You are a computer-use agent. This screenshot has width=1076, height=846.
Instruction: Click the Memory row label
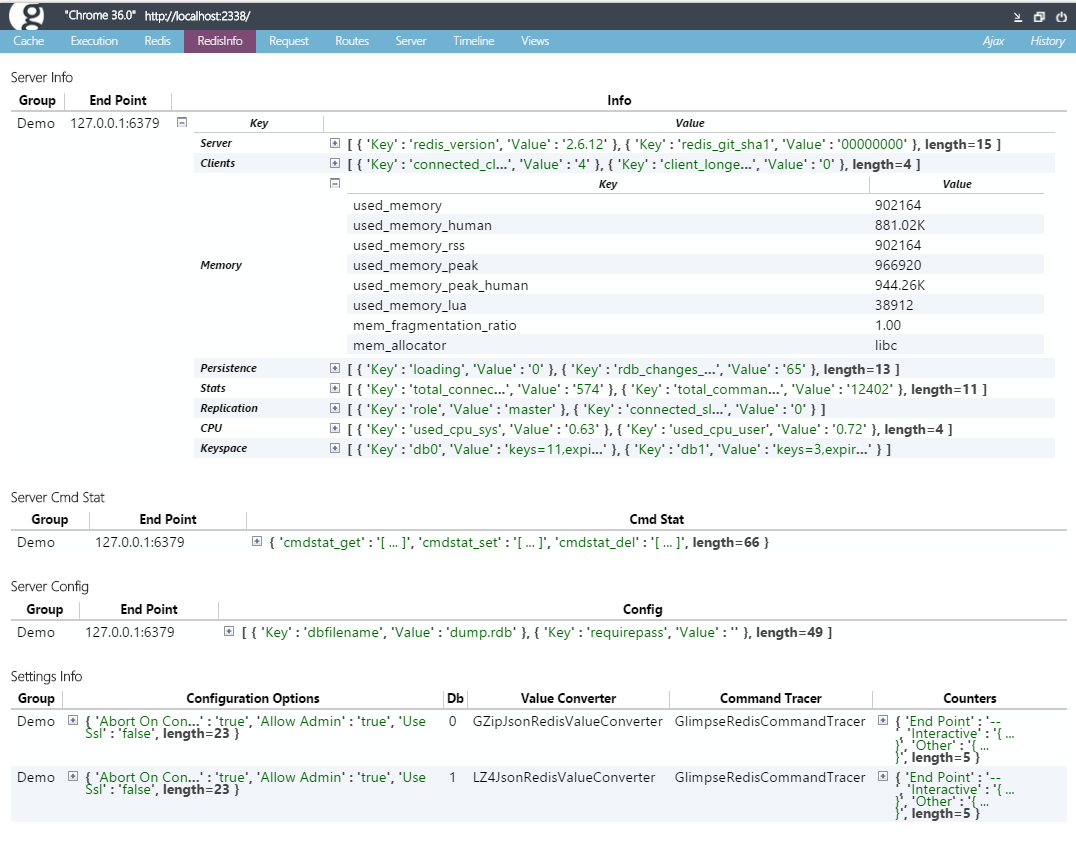tap(221, 265)
